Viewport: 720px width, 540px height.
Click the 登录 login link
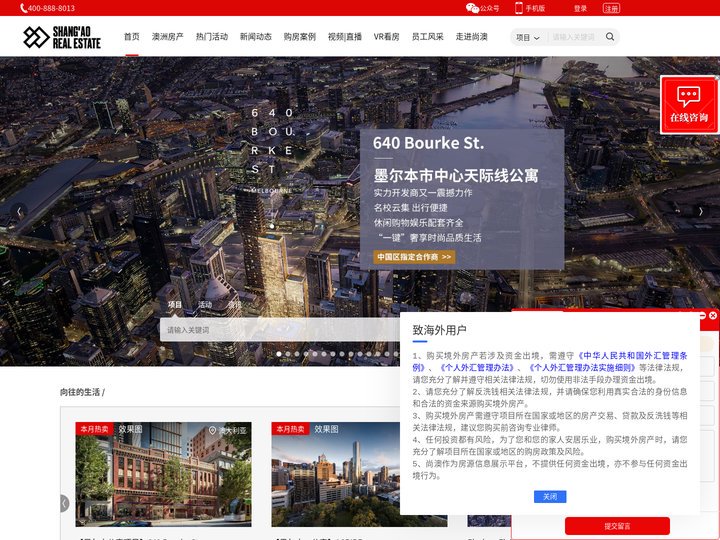coord(580,8)
